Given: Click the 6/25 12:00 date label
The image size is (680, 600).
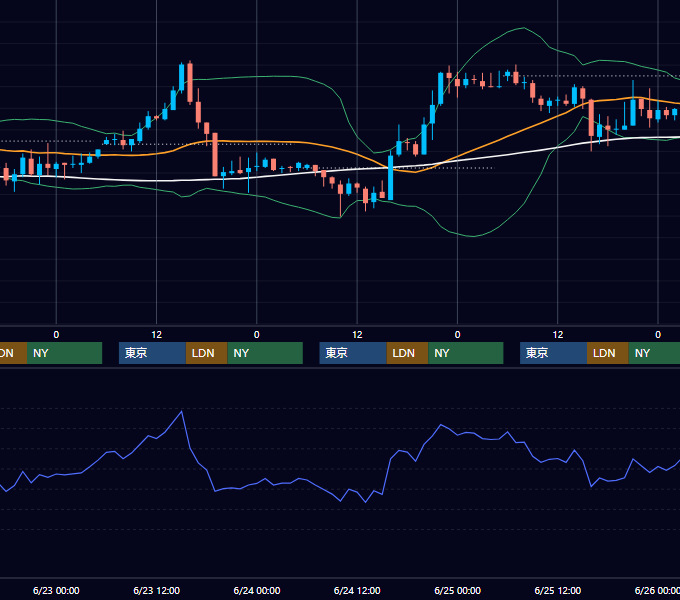Looking at the screenshot, I should (x=558, y=590).
